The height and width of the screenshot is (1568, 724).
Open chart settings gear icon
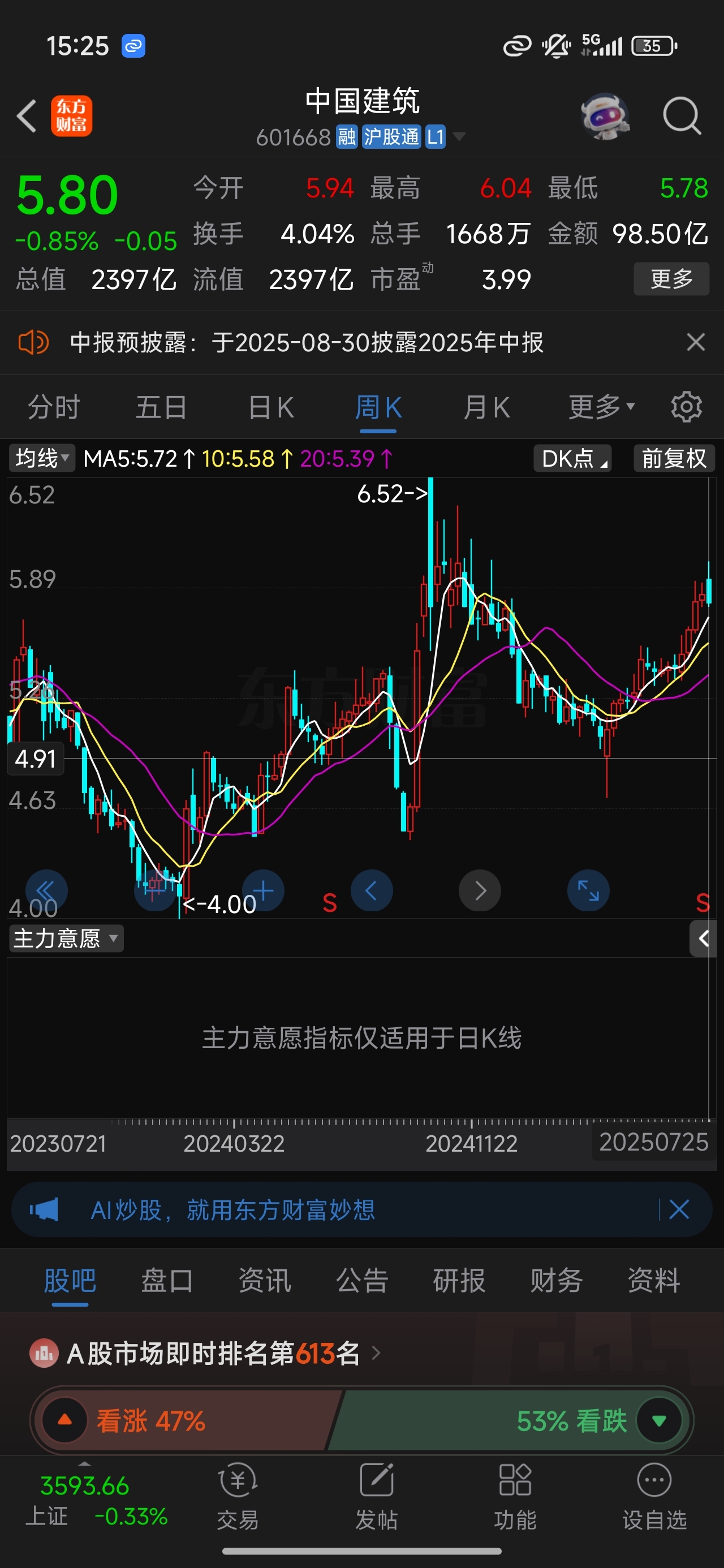coord(686,407)
